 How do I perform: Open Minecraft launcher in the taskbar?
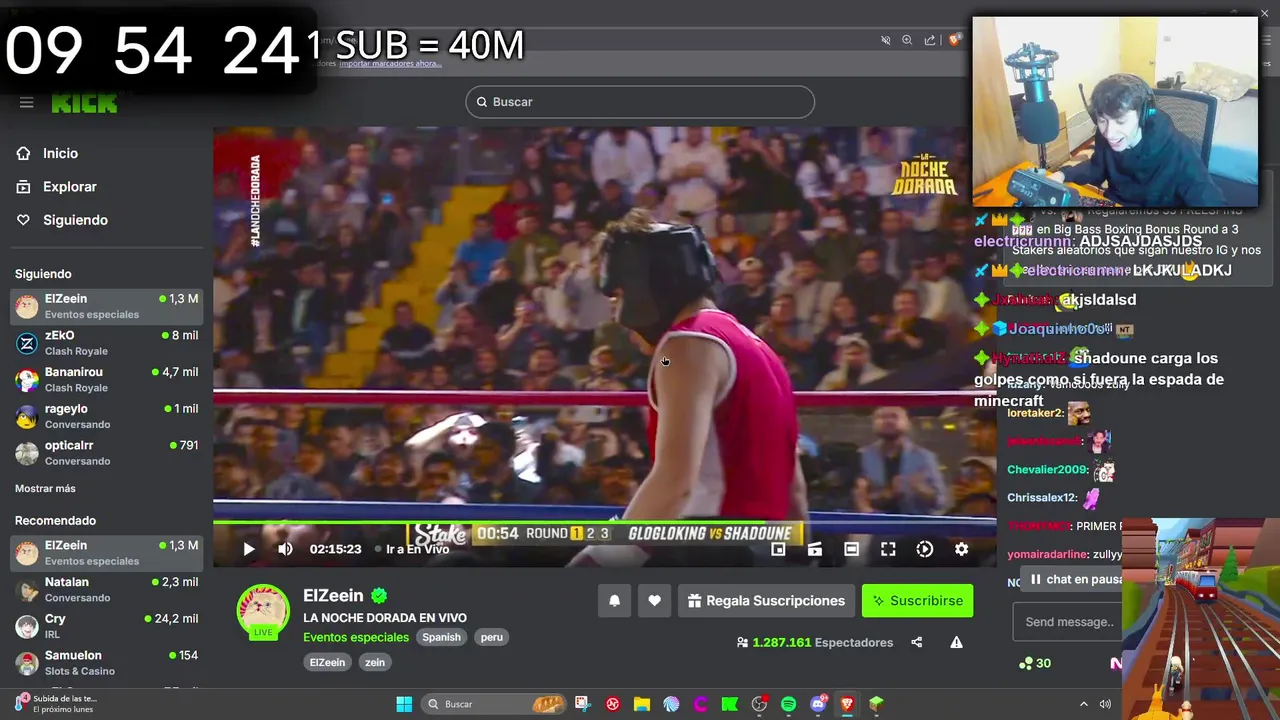pyautogui.click(x=876, y=704)
